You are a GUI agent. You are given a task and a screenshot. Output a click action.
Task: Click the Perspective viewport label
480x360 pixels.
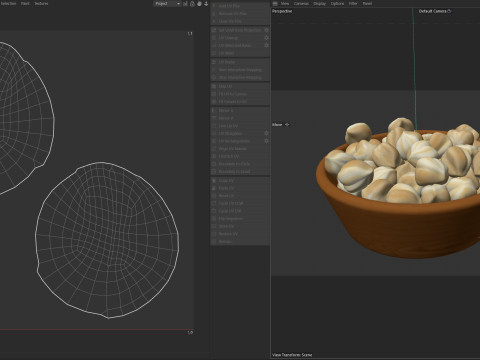click(282, 11)
